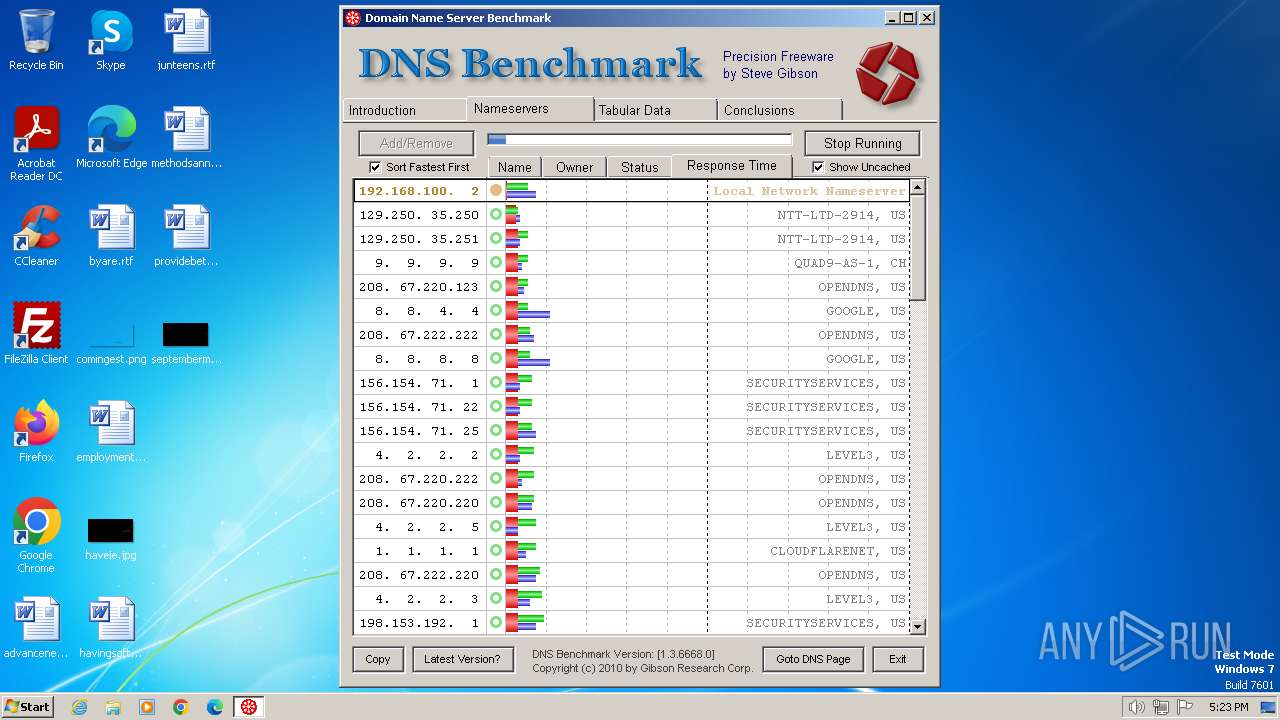Click the red GRC logo in header
The width and height of the screenshot is (1280, 720).
tap(887, 73)
